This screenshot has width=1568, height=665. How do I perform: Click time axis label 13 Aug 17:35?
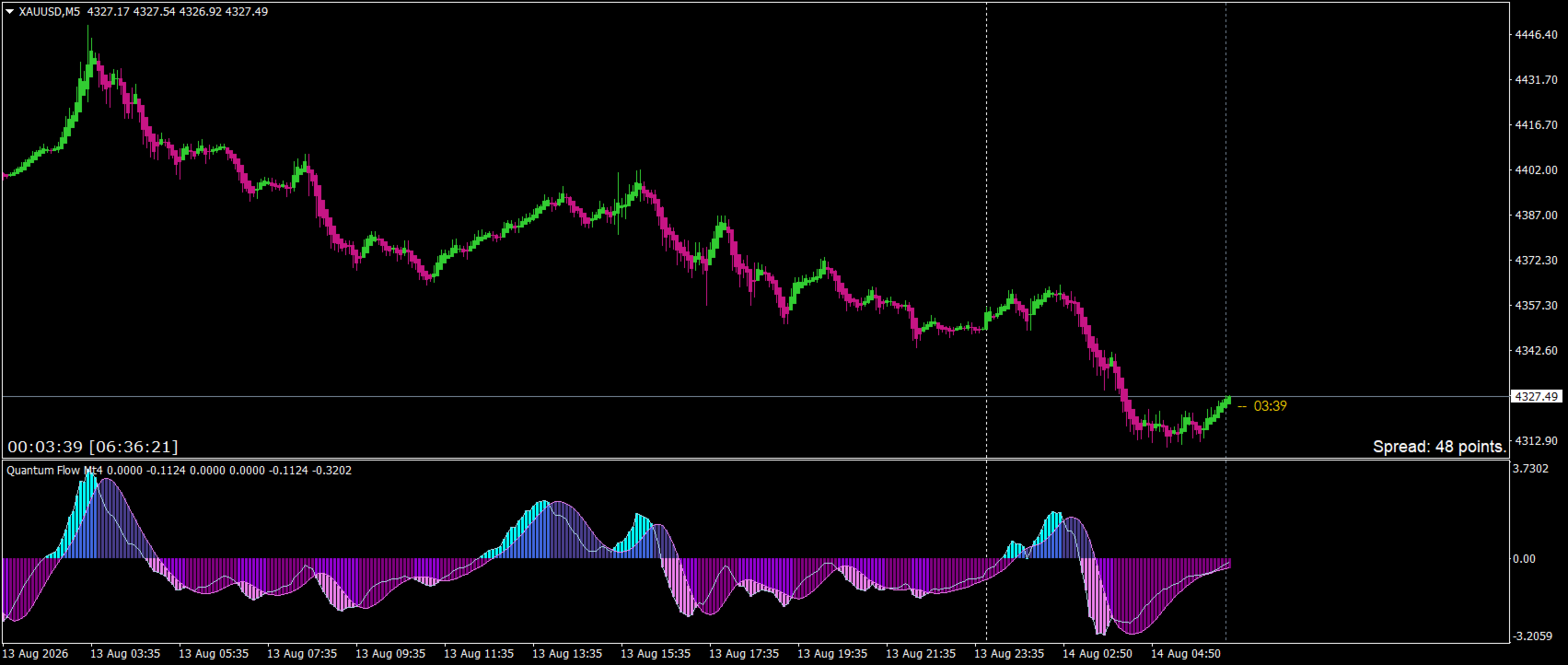click(x=744, y=654)
